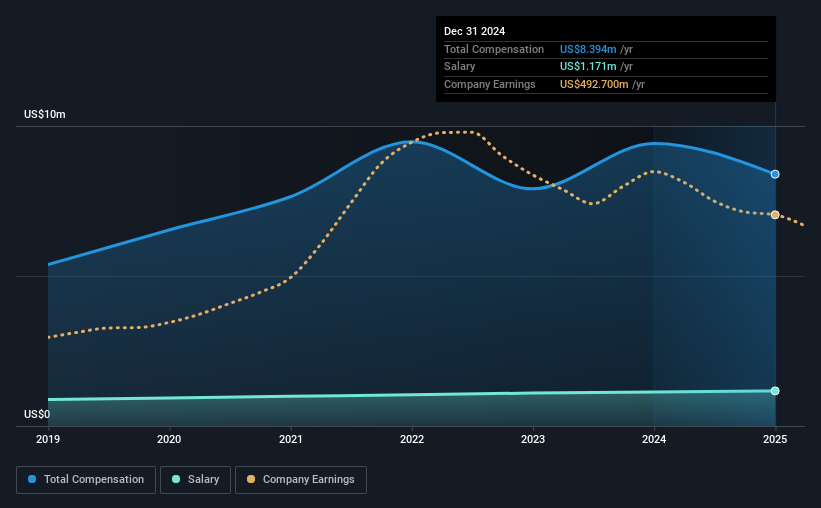Click the 2021 x-axis label

coord(291,439)
